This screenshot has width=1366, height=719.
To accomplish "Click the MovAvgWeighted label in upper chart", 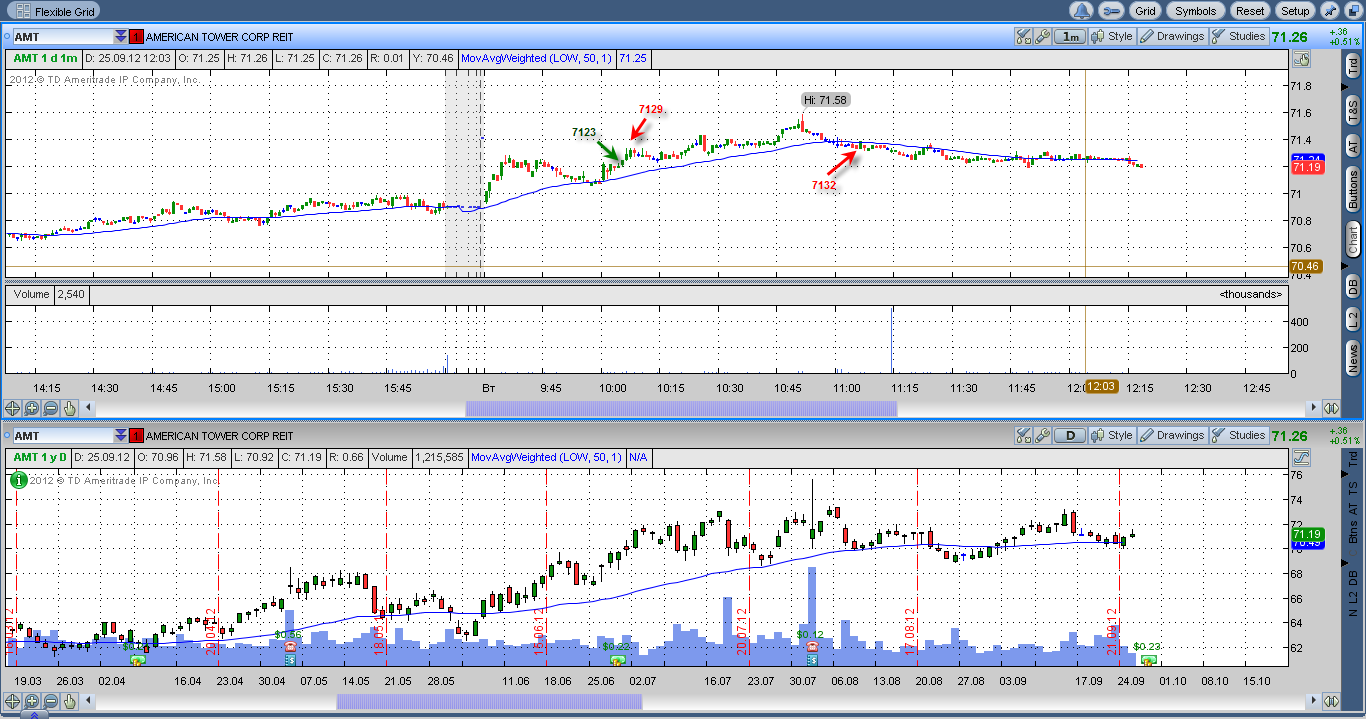I will click(x=536, y=59).
